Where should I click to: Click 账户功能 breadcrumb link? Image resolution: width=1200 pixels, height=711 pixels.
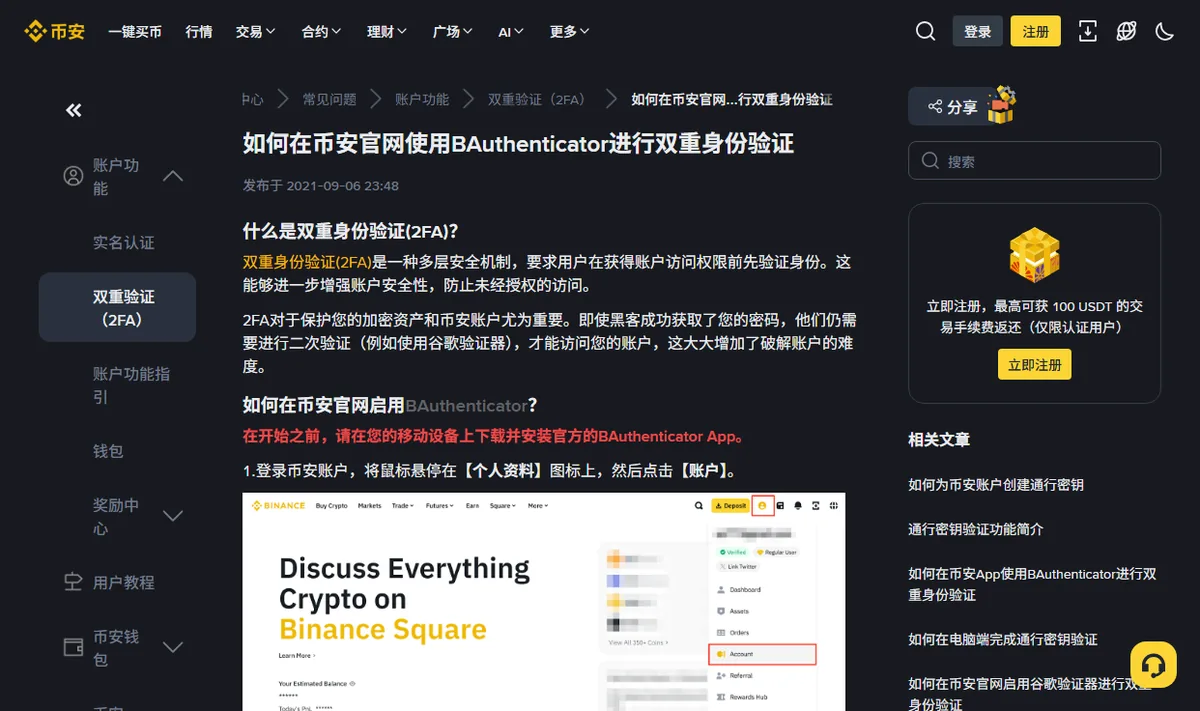422,99
